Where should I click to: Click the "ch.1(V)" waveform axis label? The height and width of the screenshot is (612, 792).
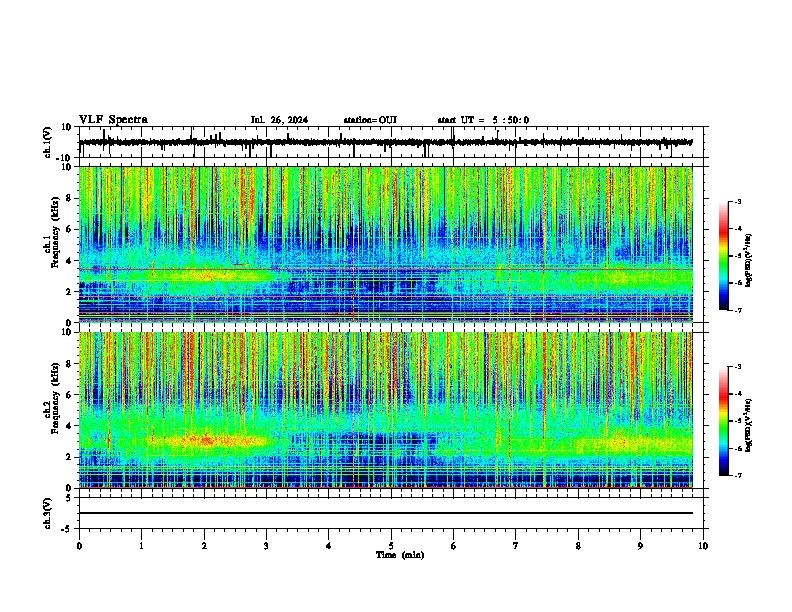[x=48, y=142]
